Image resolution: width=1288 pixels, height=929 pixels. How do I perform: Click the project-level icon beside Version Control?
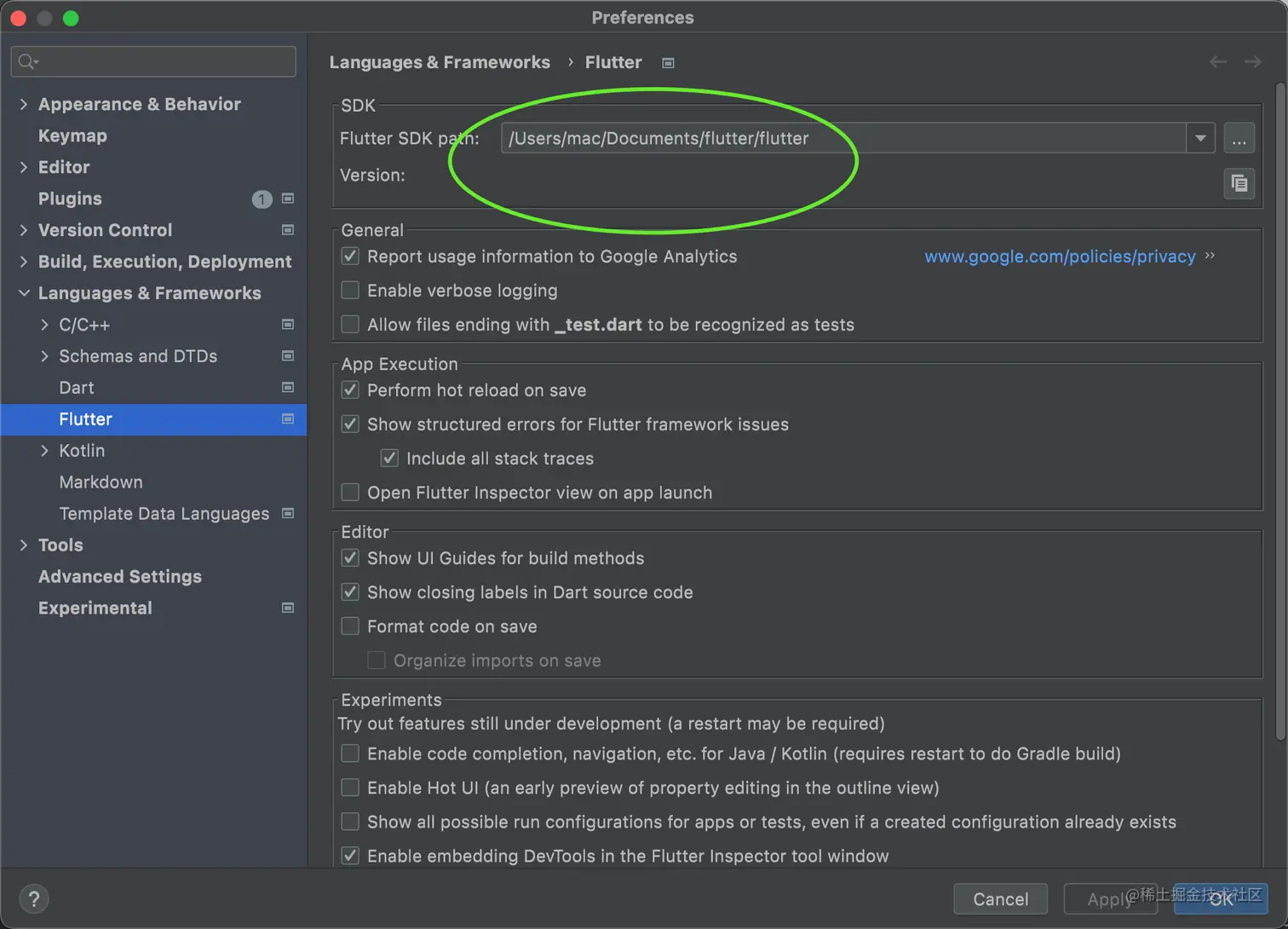pos(288,230)
